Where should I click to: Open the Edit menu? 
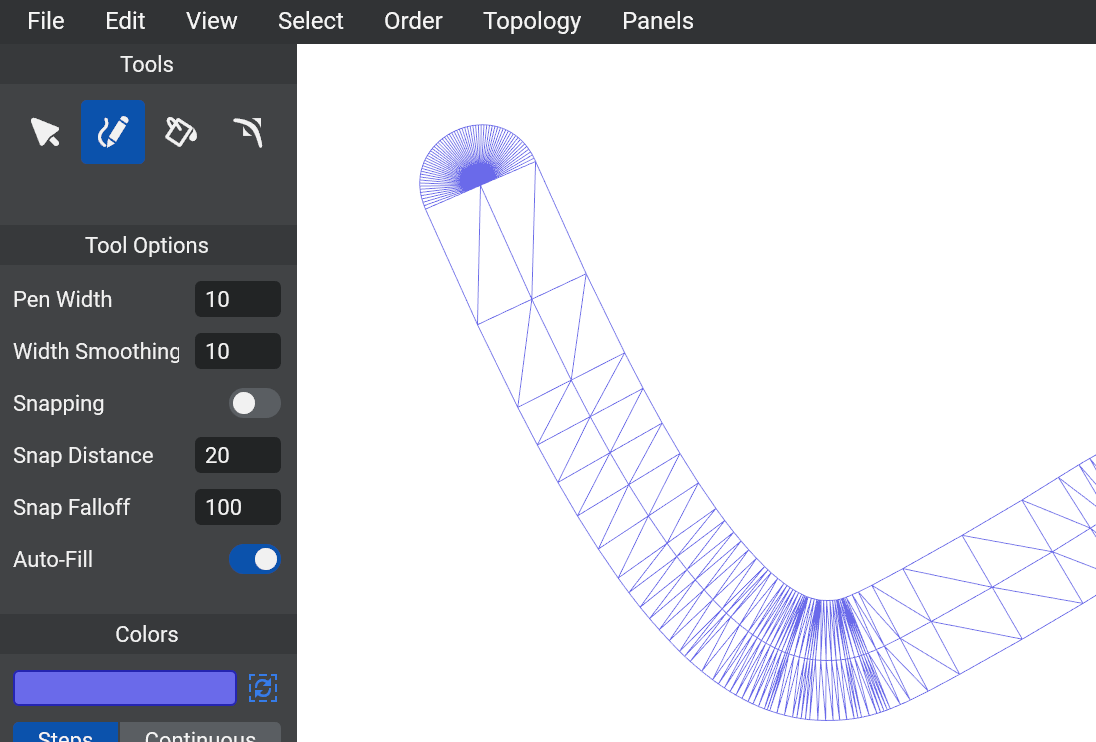click(125, 21)
